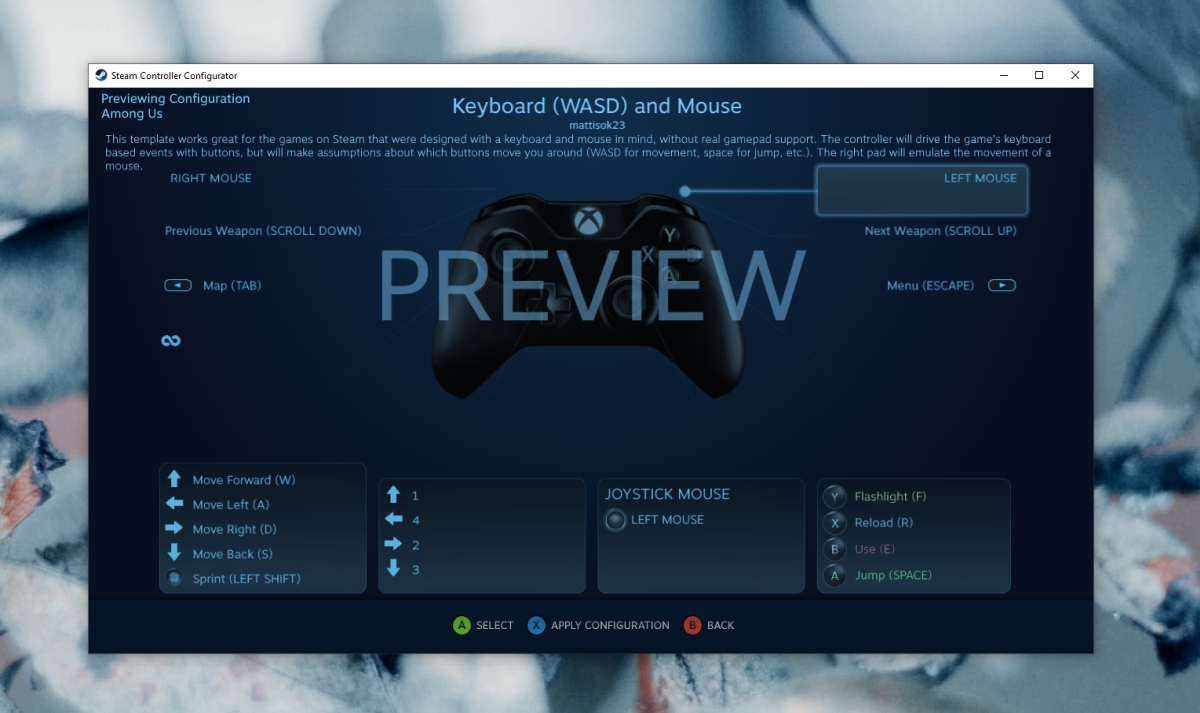Click the red B glyph next to BACK
The width and height of the screenshot is (1200, 713).
pos(692,625)
